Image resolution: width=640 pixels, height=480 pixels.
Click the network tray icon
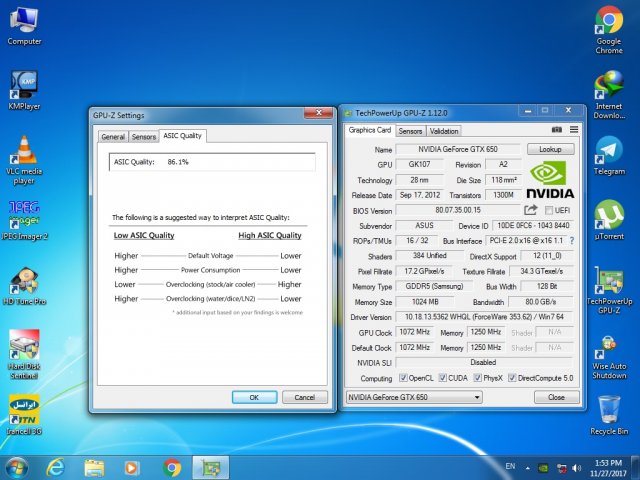562,468
